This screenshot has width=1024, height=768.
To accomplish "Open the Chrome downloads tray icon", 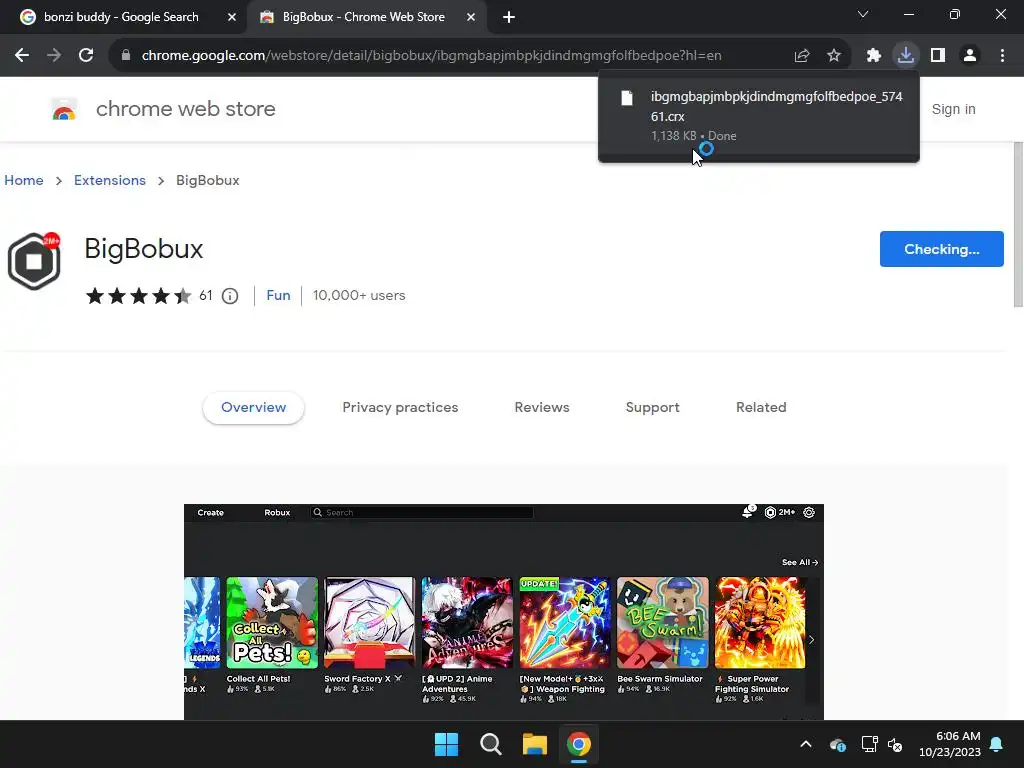I will pos(906,56).
